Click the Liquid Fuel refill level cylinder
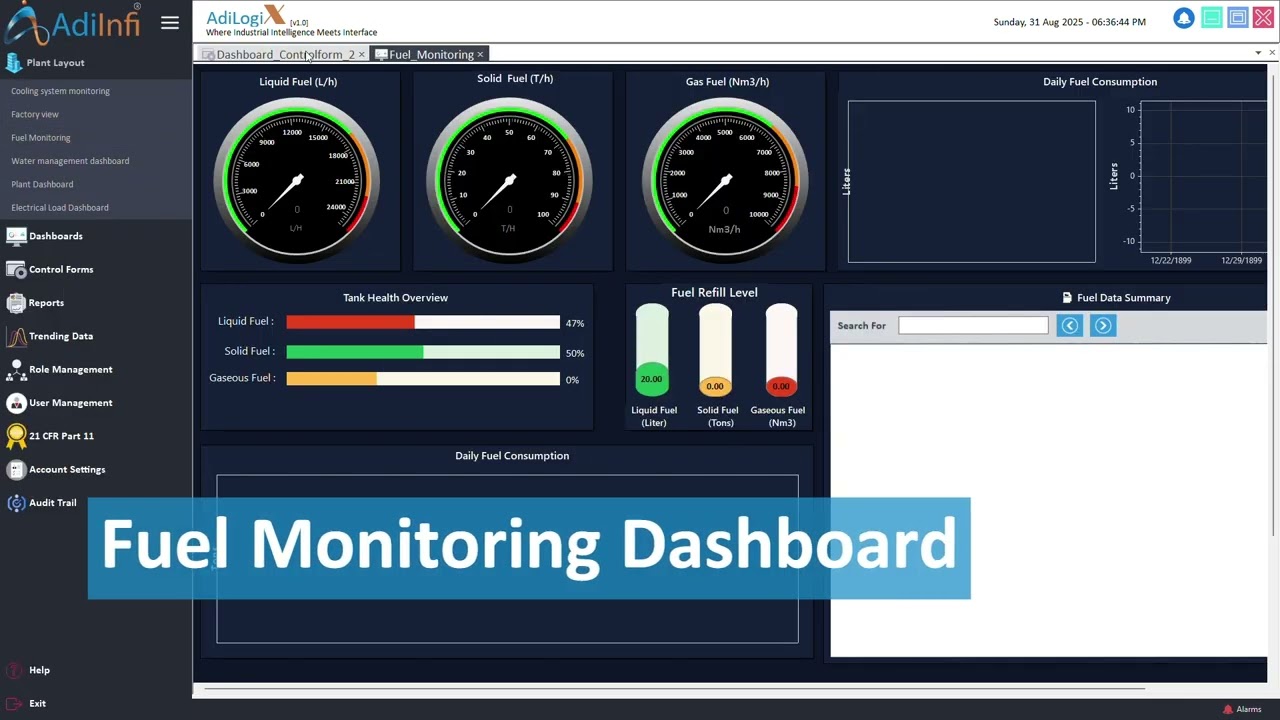The height and width of the screenshot is (720, 1280). (652, 350)
